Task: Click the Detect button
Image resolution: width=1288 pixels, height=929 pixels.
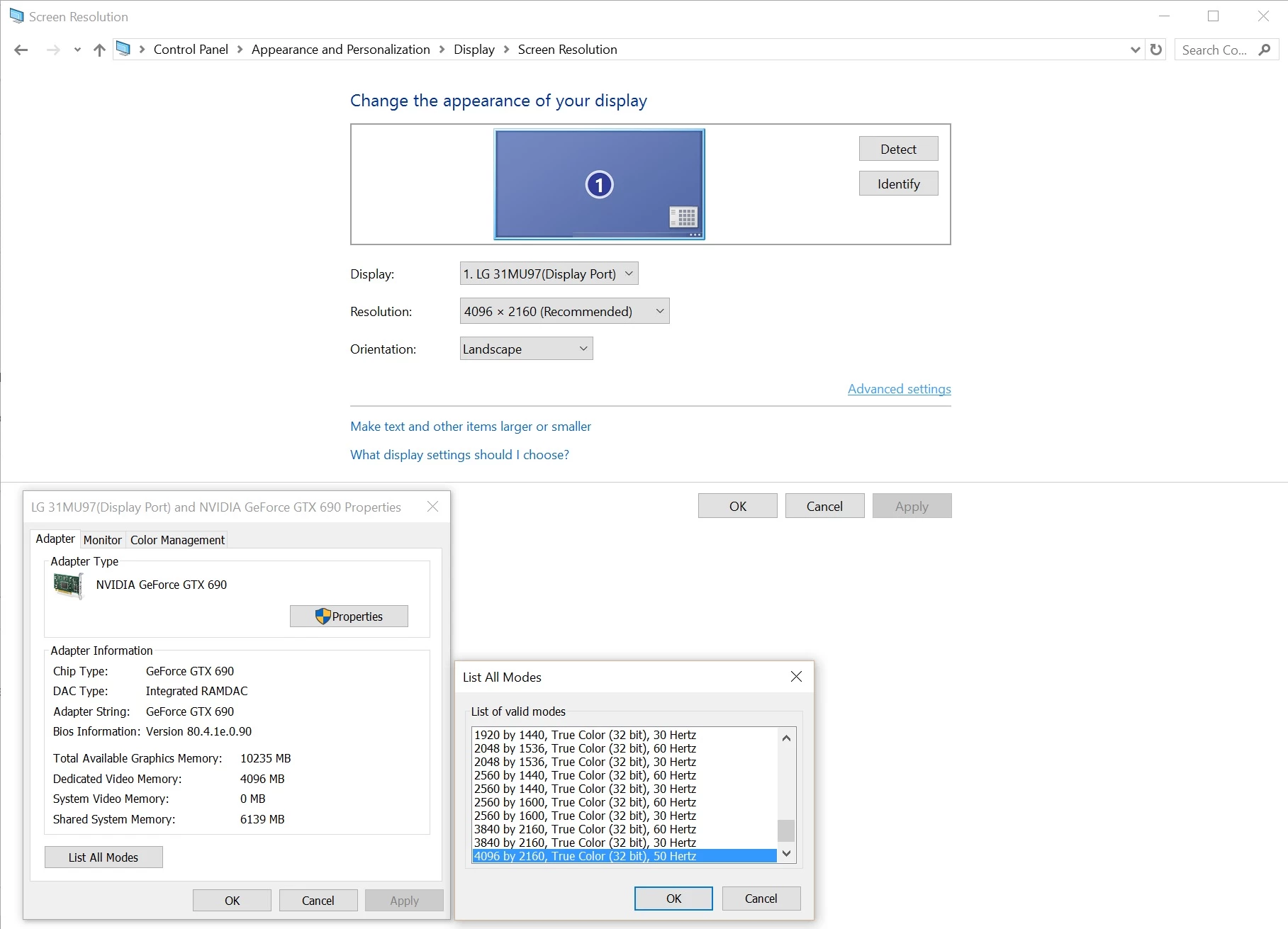Action: [x=898, y=149]
